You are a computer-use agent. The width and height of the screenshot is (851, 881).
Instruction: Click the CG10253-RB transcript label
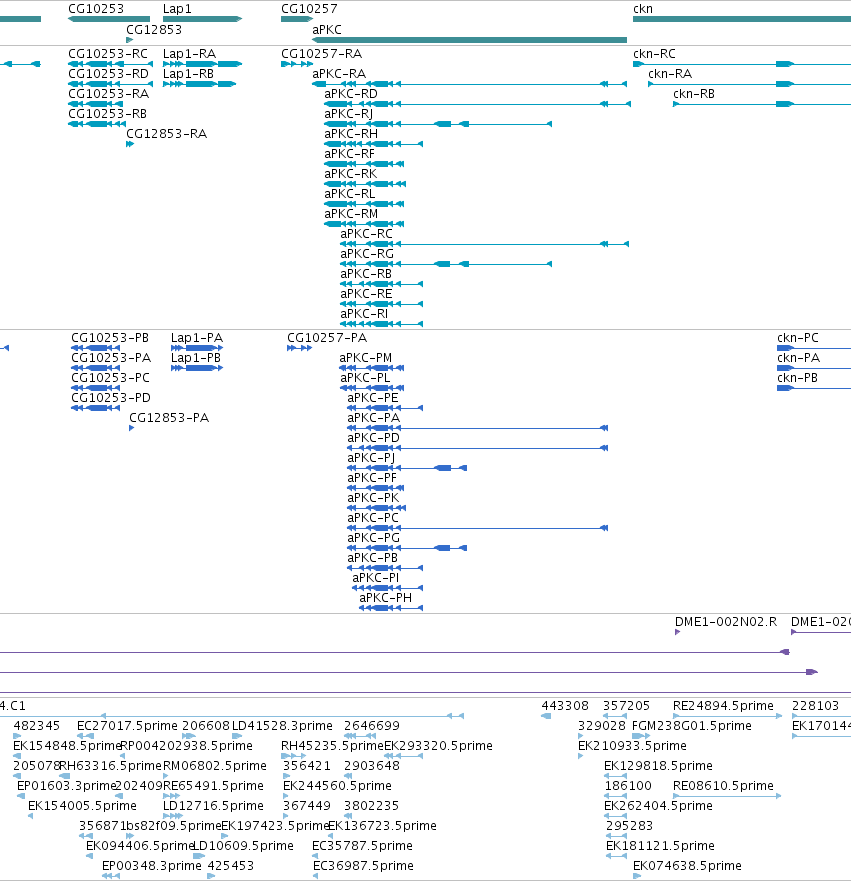[x=107, y=114]
